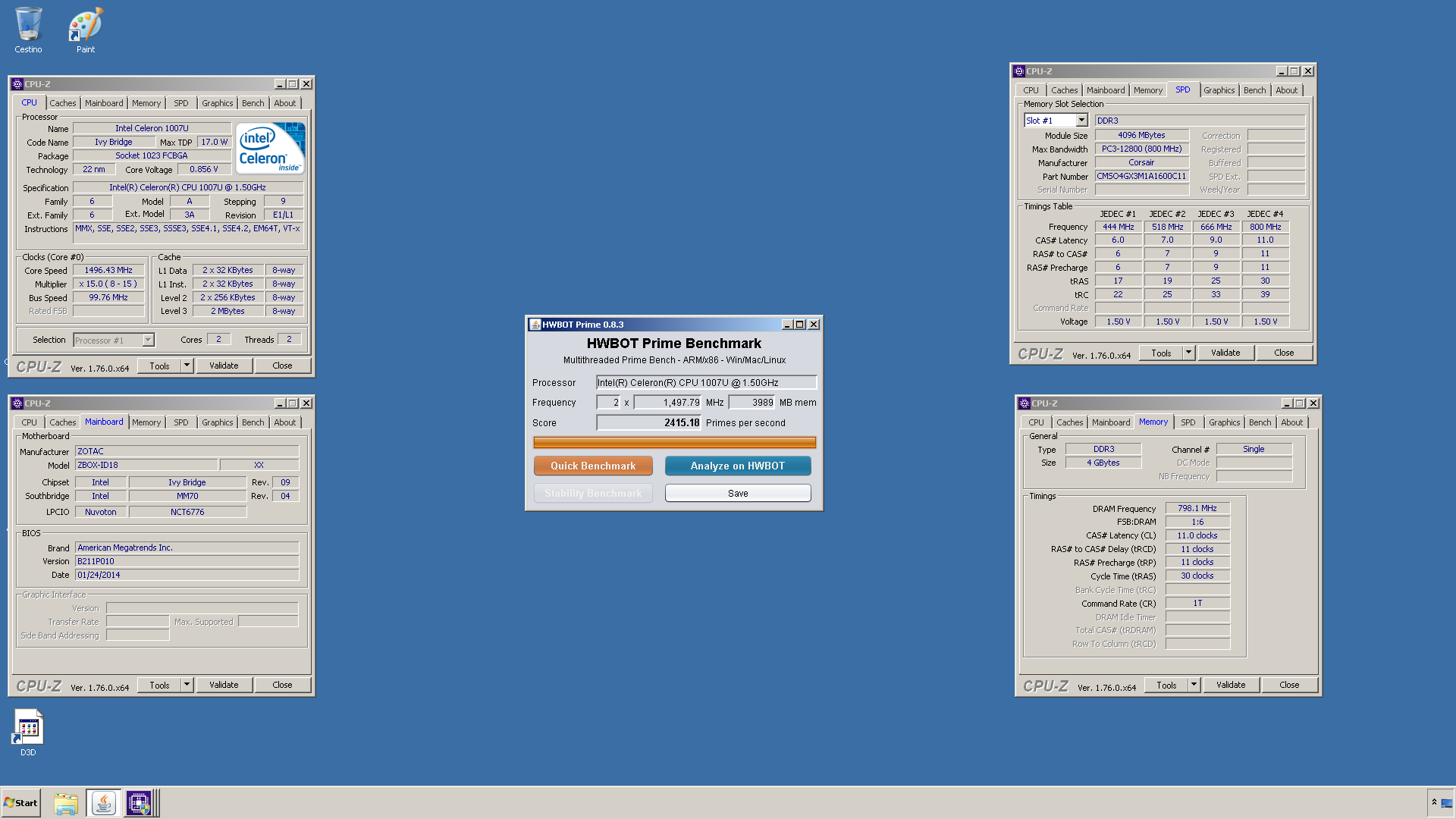Screen dimensions: 1456x819
Task: Expand Tools arrow in Mainboard window
Action: (x=187, y=685)
